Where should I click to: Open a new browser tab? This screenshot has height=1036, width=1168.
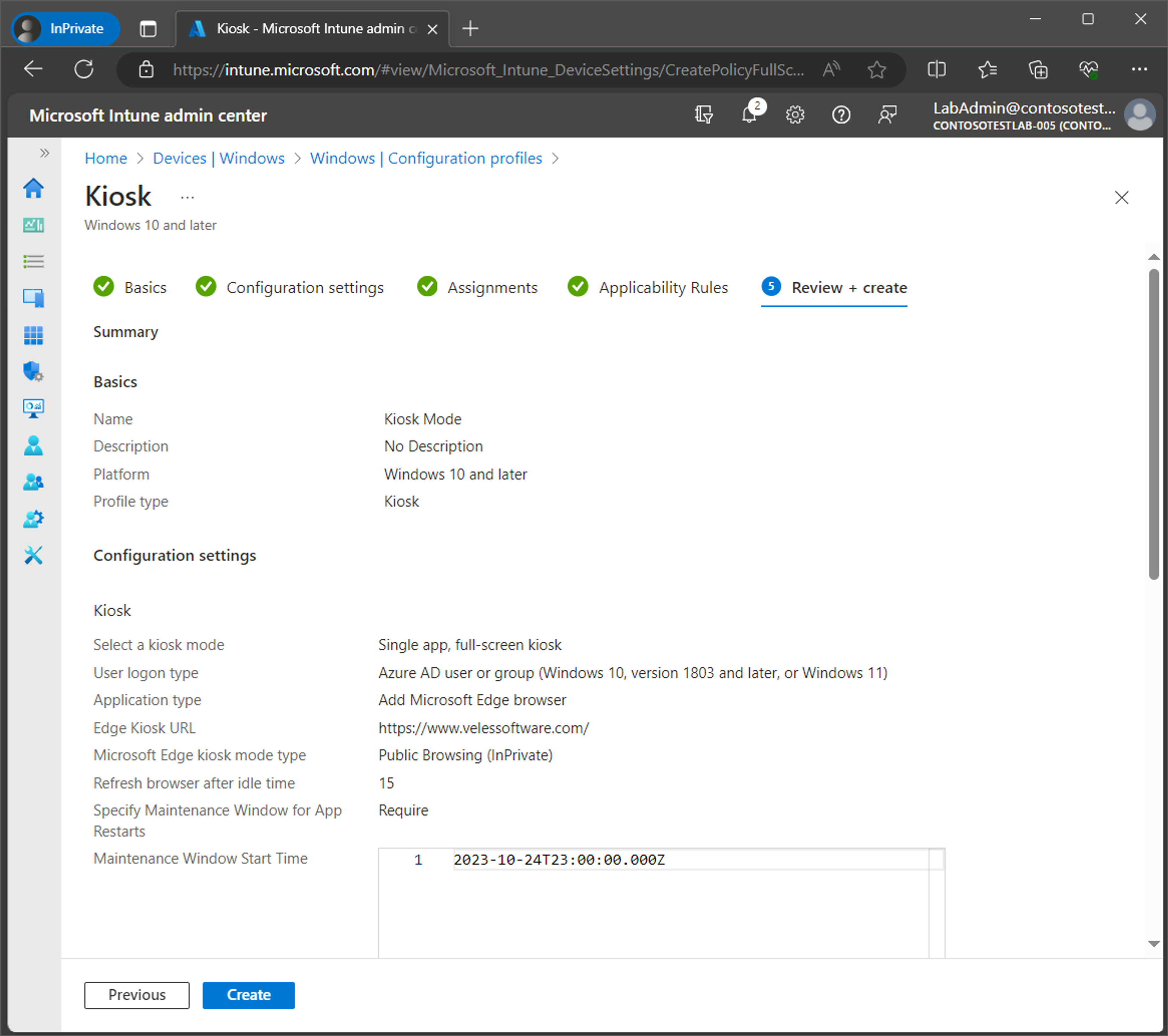click(x=470, y=29)
